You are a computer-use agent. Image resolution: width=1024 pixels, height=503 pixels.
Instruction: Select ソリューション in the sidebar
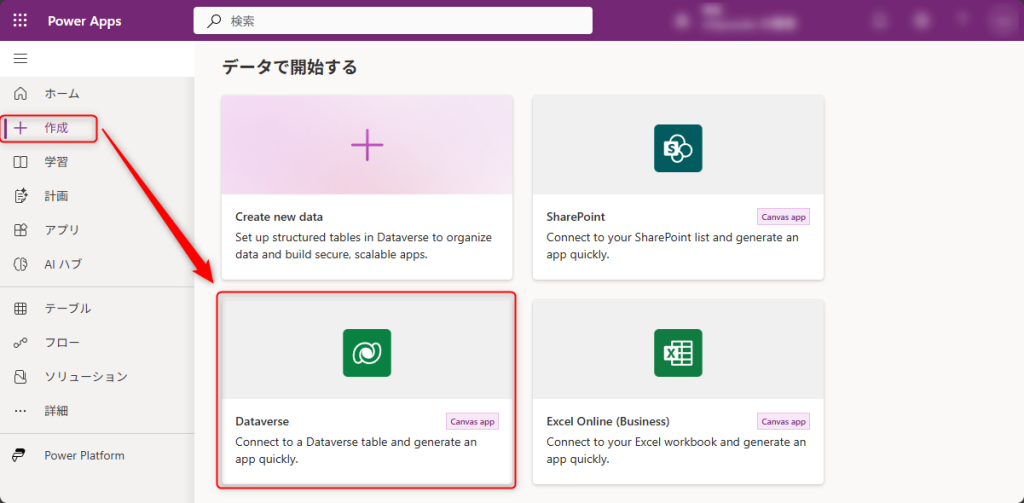coord(85,377)
